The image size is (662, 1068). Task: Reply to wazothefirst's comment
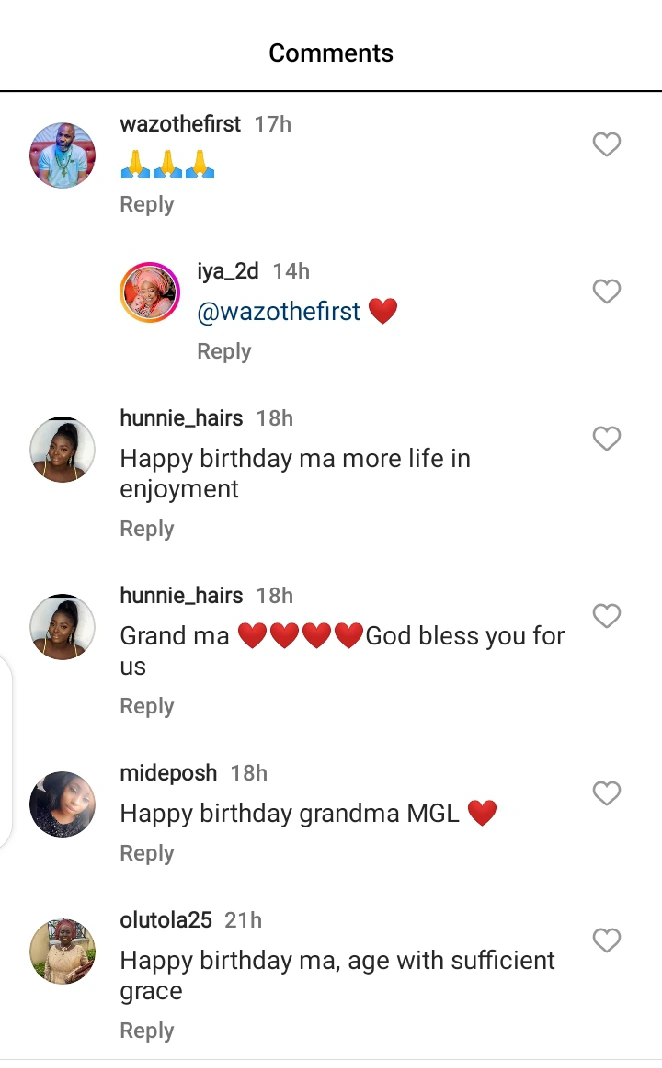point(147,205)
